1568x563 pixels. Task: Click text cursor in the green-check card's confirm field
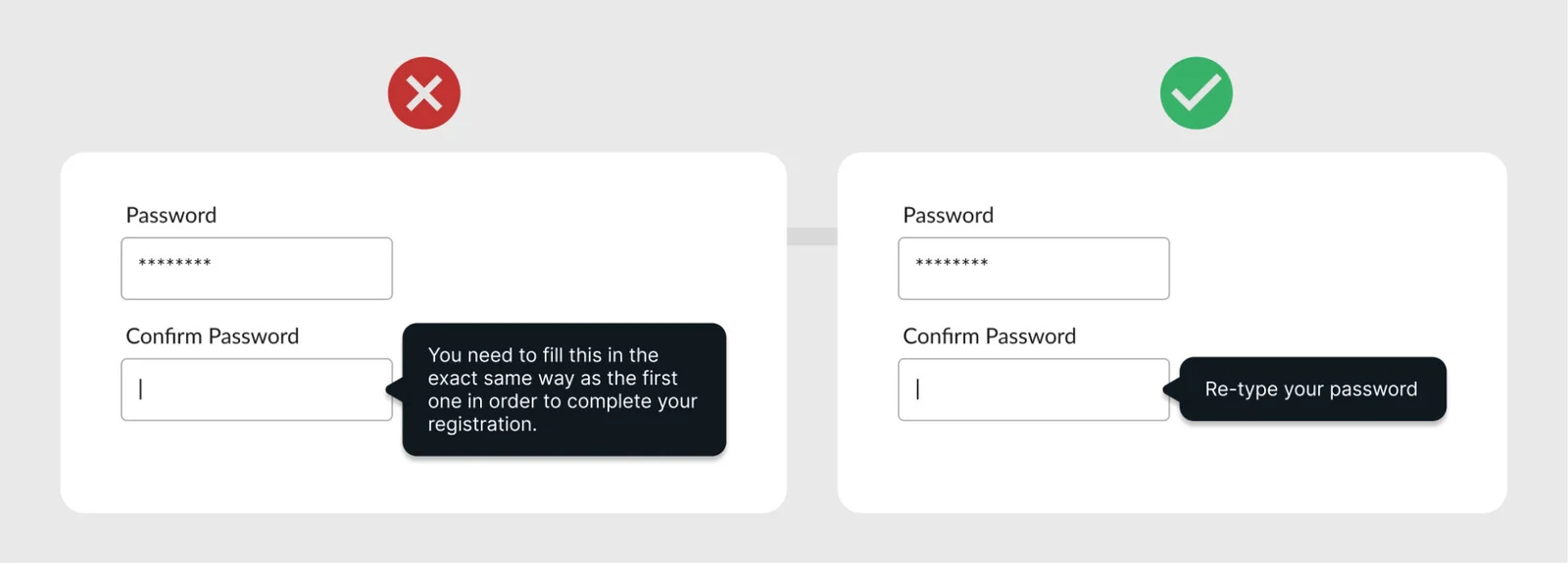click(917, 389)
